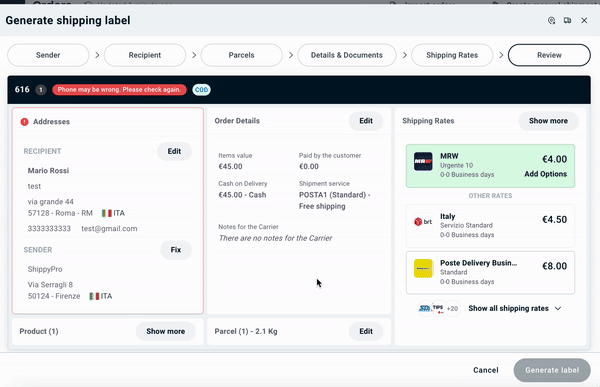
Task: Choose Poste Delivery Business Standard rate
Action: pyautogui.click(x=490, y=273)
